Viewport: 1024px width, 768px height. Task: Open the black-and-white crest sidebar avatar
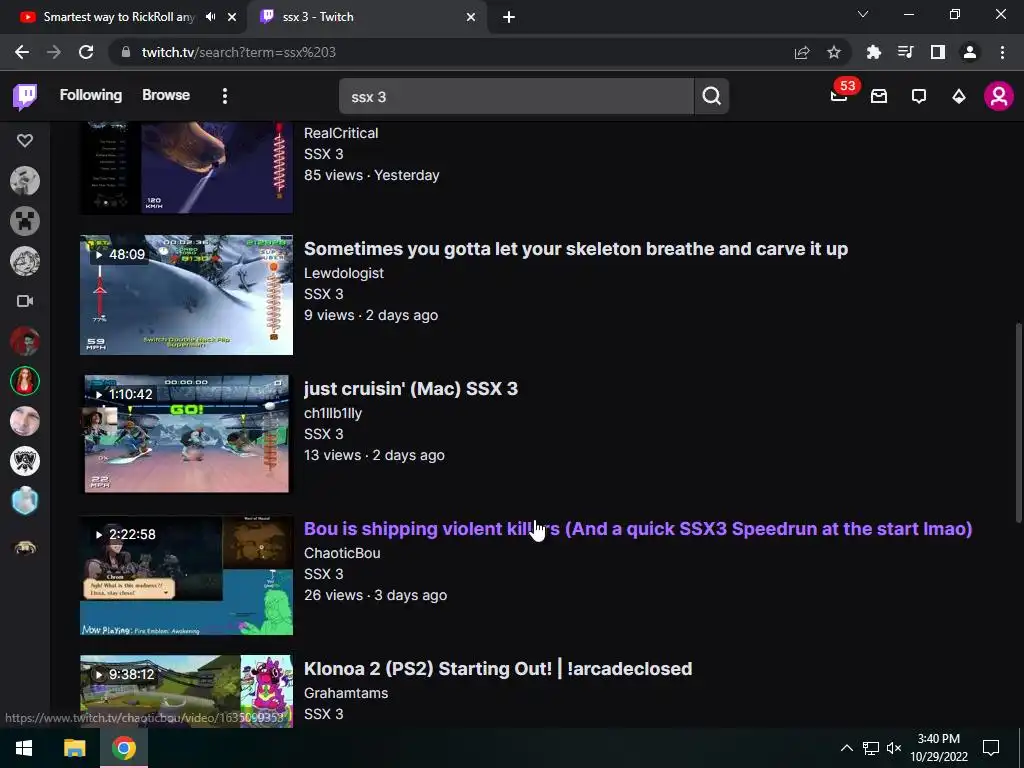25,461
